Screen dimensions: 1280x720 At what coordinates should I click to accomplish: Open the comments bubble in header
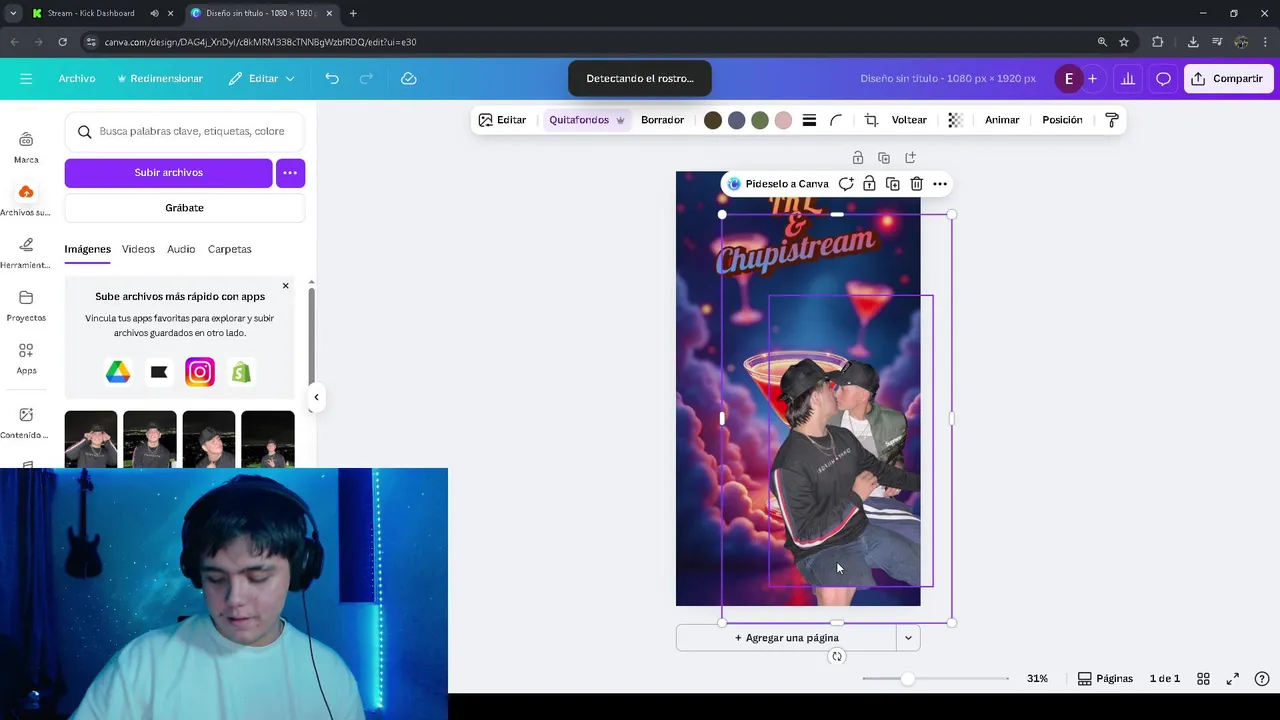coord(1163,78)
